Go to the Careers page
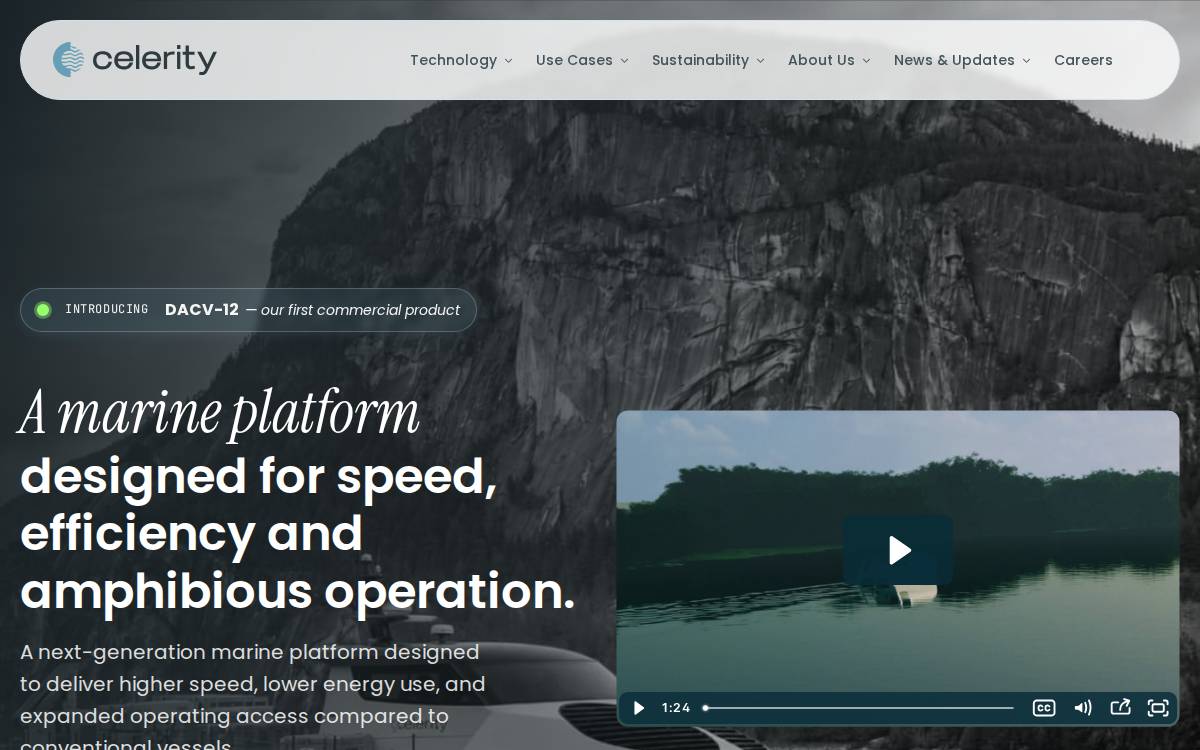Screen dimensions: 1200x750 (x=1083, y=60)
